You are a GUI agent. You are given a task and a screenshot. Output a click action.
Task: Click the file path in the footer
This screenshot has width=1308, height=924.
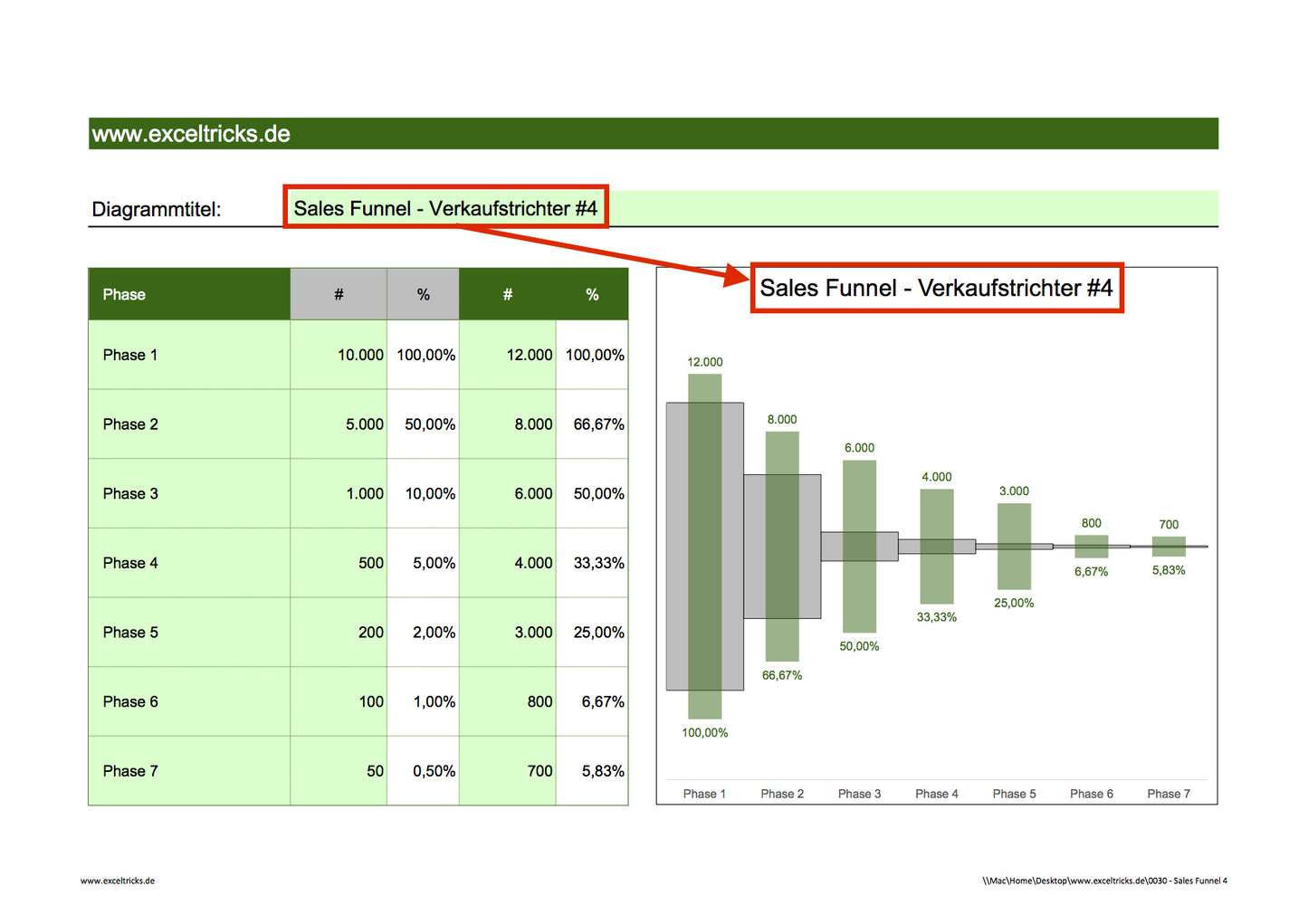click(1103, 880)
